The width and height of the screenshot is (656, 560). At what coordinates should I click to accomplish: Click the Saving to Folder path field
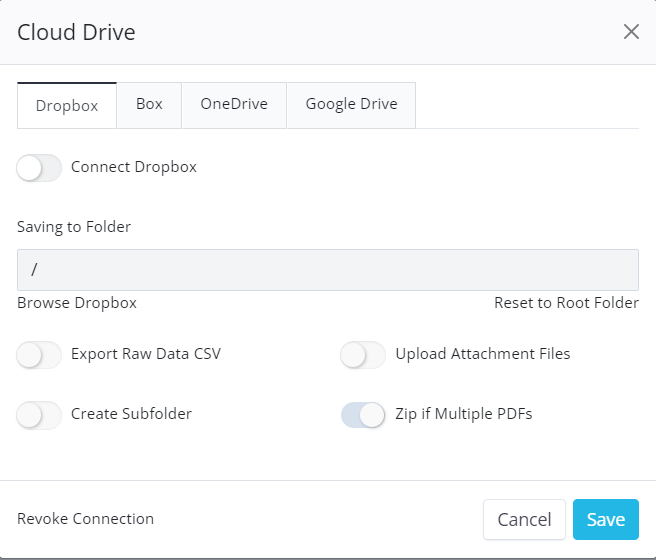click(x=328, y=270)
